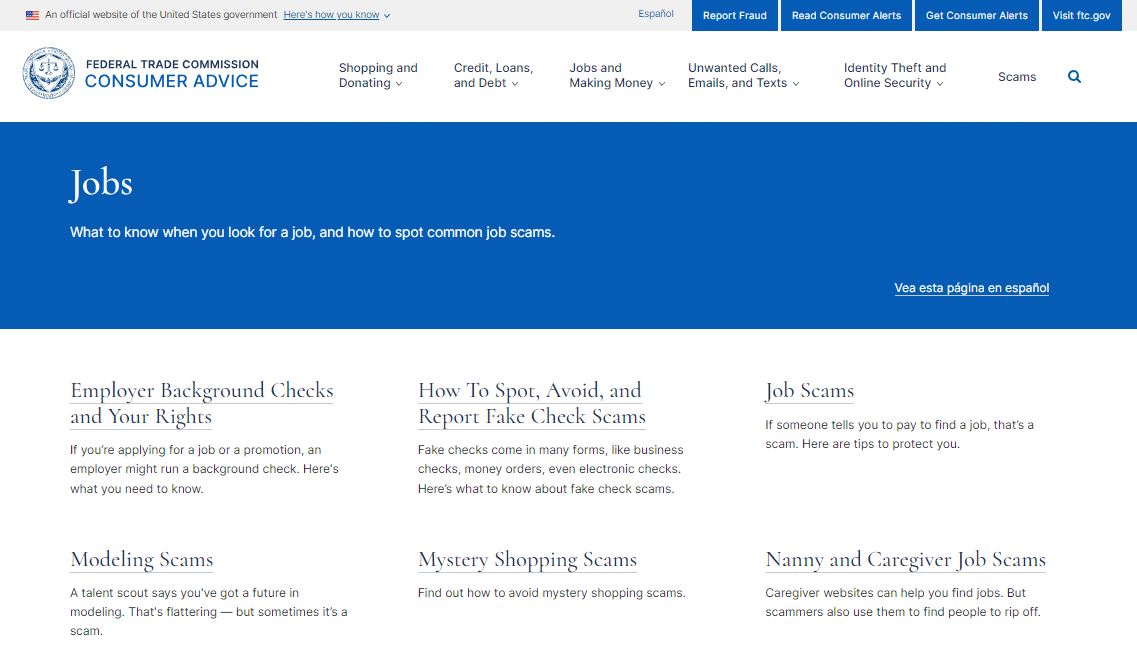Expand the Shopping and Donating menu
Screen dimensions: 1137x660
click(378, 75)
